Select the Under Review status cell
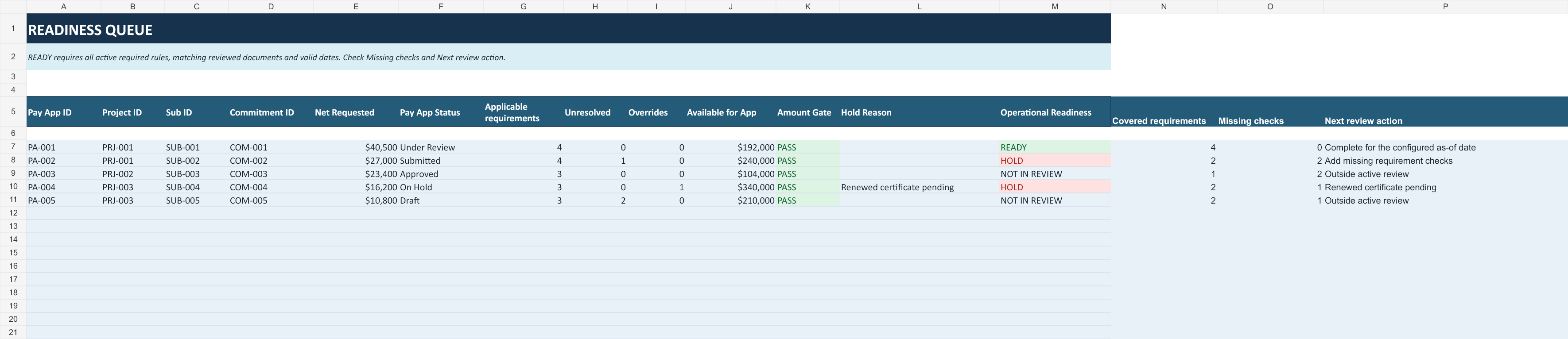This screenshot has height=339, width=1568. click(441, 147)
